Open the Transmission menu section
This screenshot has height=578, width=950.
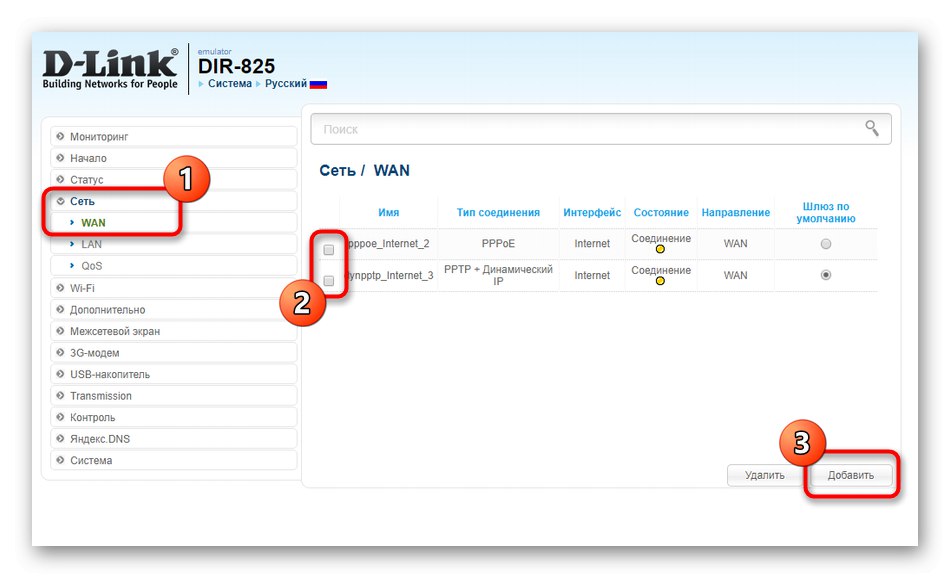tap(174, 396)
